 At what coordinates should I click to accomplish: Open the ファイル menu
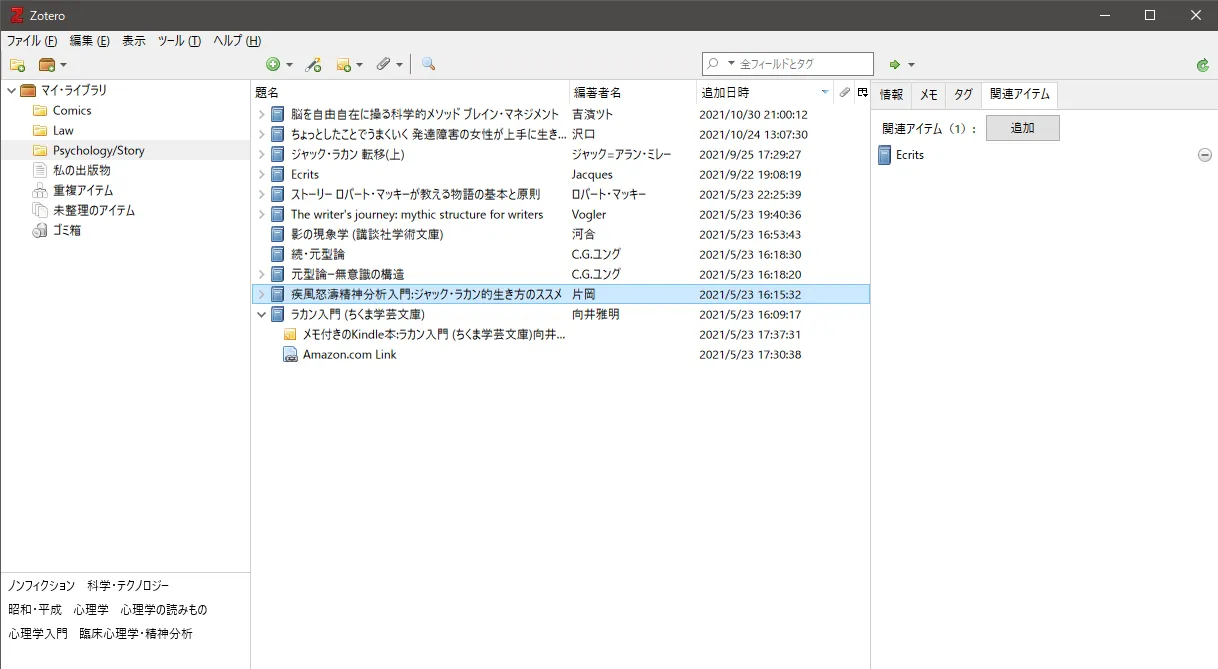point(32,41)
